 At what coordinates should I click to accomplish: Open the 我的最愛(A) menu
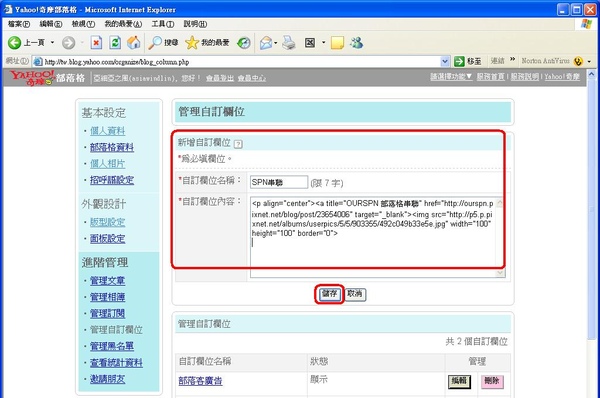coord(123,24)
